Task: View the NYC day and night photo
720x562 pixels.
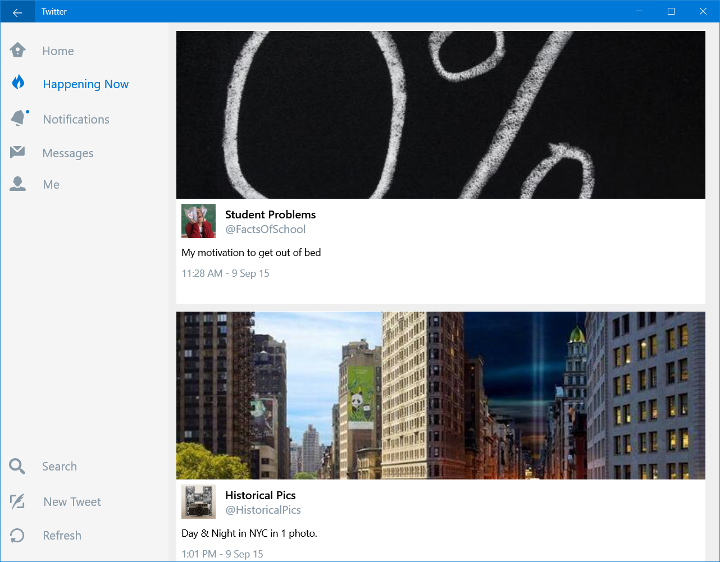Action: (x=440, y=395)
